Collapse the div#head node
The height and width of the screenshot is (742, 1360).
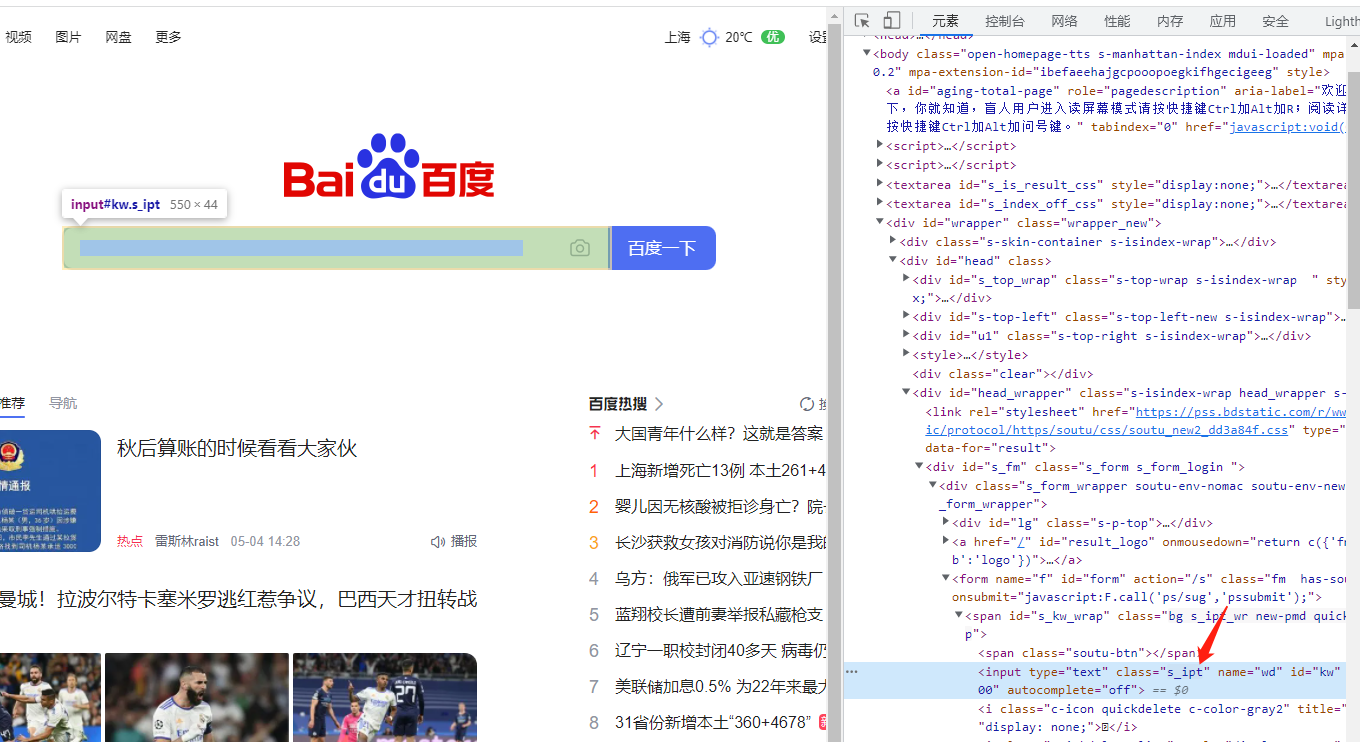893,260
